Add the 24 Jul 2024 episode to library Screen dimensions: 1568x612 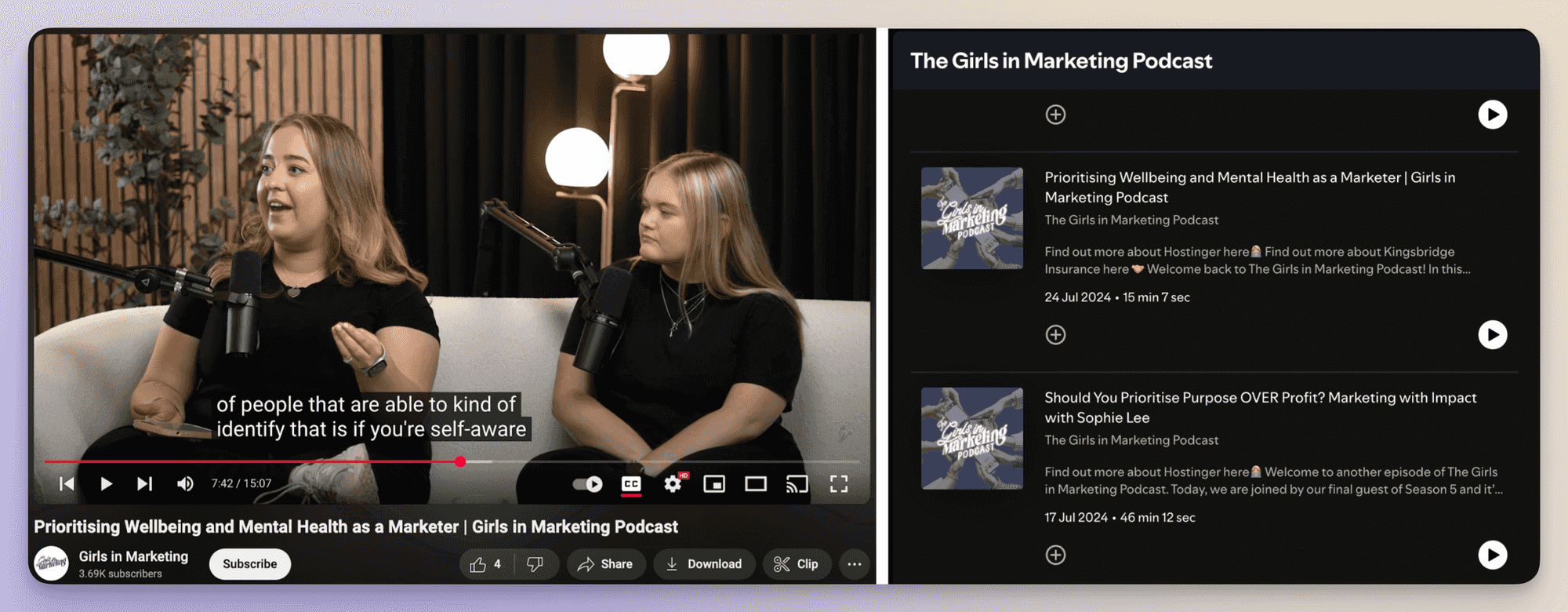click(1056, 335)
